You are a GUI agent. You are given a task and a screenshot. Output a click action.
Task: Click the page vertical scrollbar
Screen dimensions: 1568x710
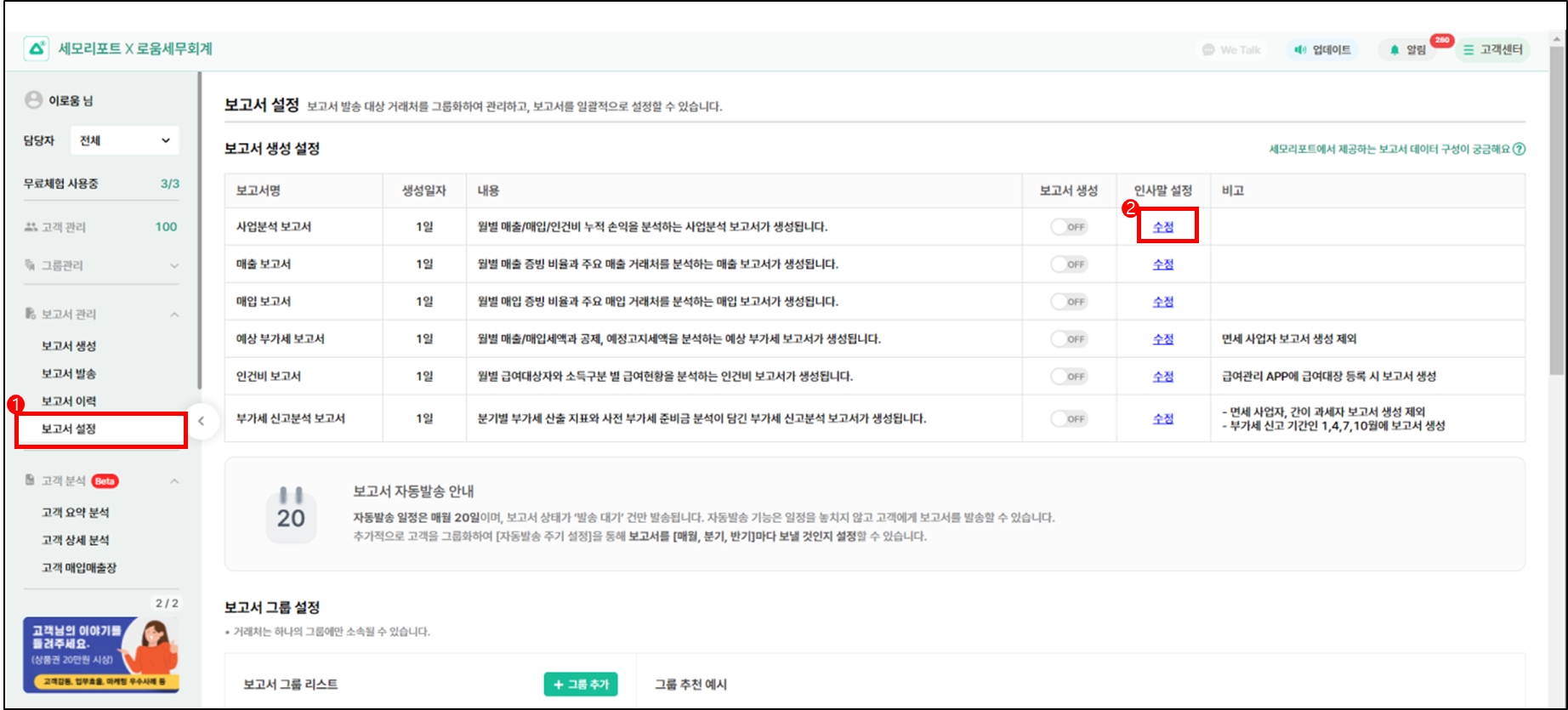tap(1556, 213)
